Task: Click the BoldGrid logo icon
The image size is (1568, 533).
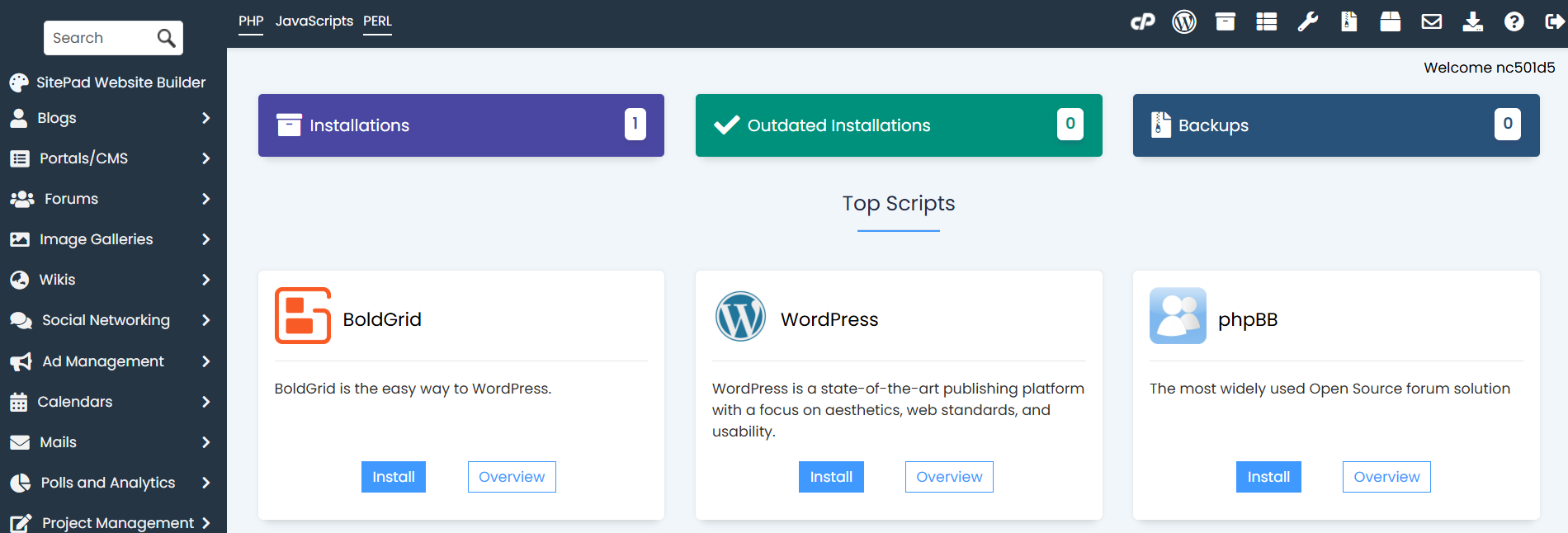Action: [x=303, y=315]
